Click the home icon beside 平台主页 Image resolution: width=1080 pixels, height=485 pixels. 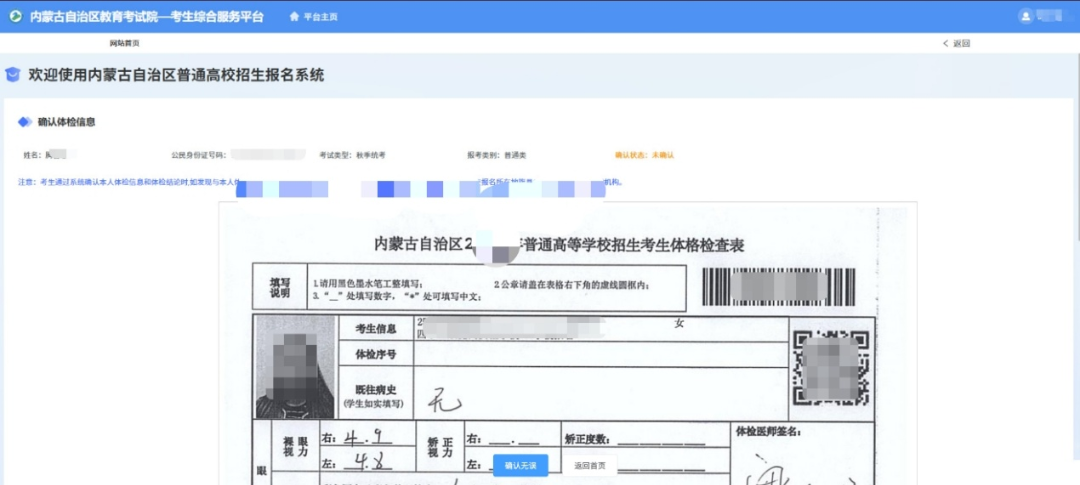pyautogui.click(x=294, y=17)
